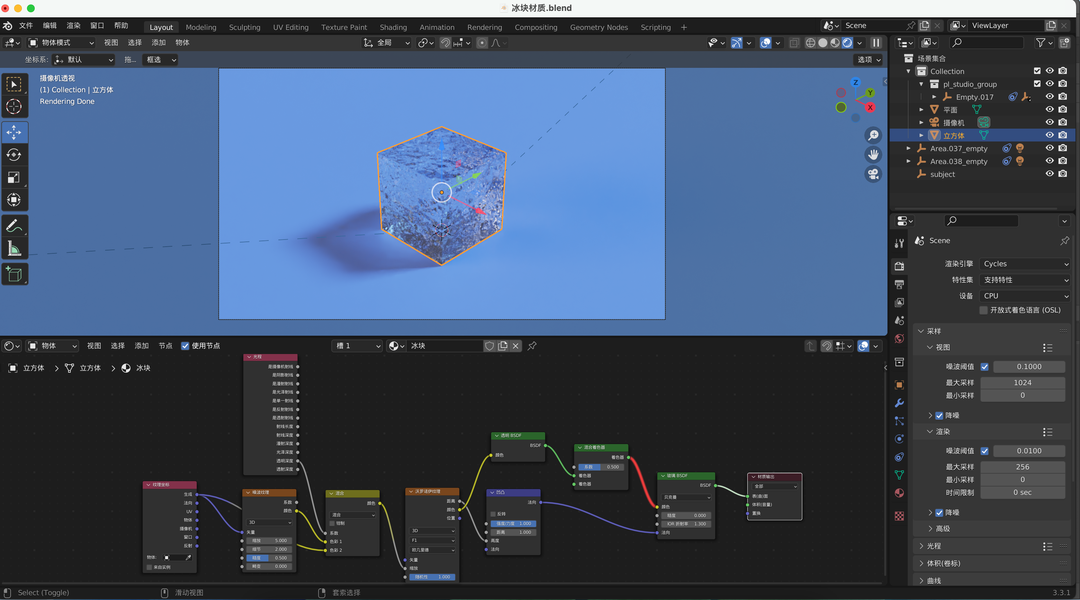Activate the Move tool
The image size is (1080, 600).
coord(14,132)
